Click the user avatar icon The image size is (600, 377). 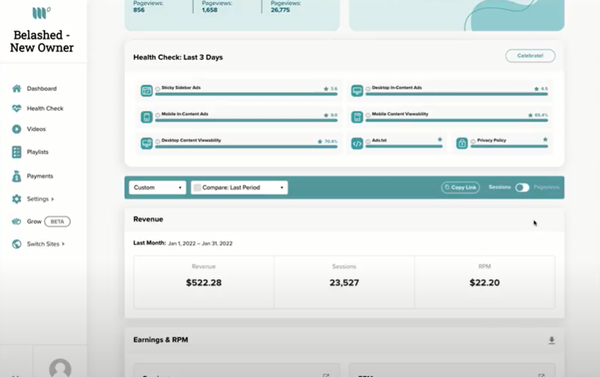tap(60, 368)
